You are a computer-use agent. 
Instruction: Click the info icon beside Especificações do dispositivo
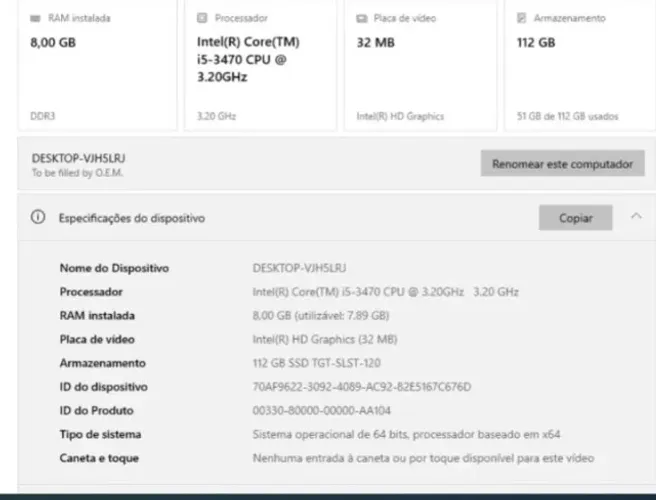click(38, 217)
